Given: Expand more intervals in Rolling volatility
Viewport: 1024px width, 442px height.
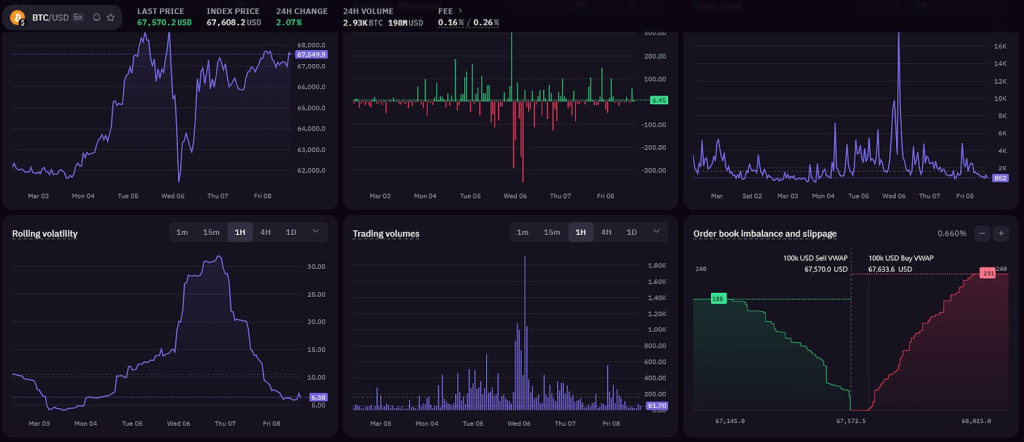Looking at the screenshot, I should click(317, 232).
